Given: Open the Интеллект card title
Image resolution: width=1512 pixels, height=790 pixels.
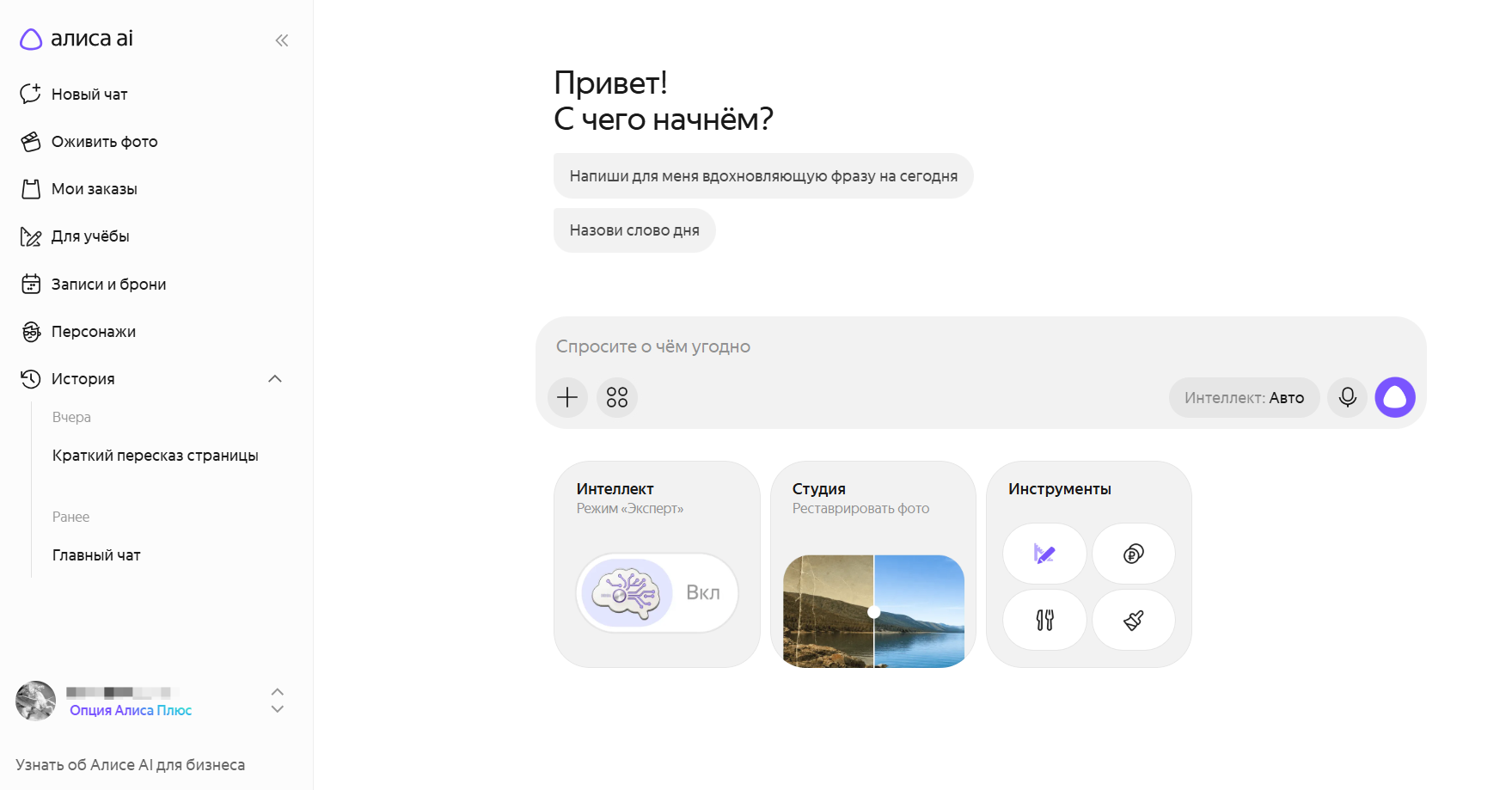Looking at the screenshot, I should tap(615, 489).
